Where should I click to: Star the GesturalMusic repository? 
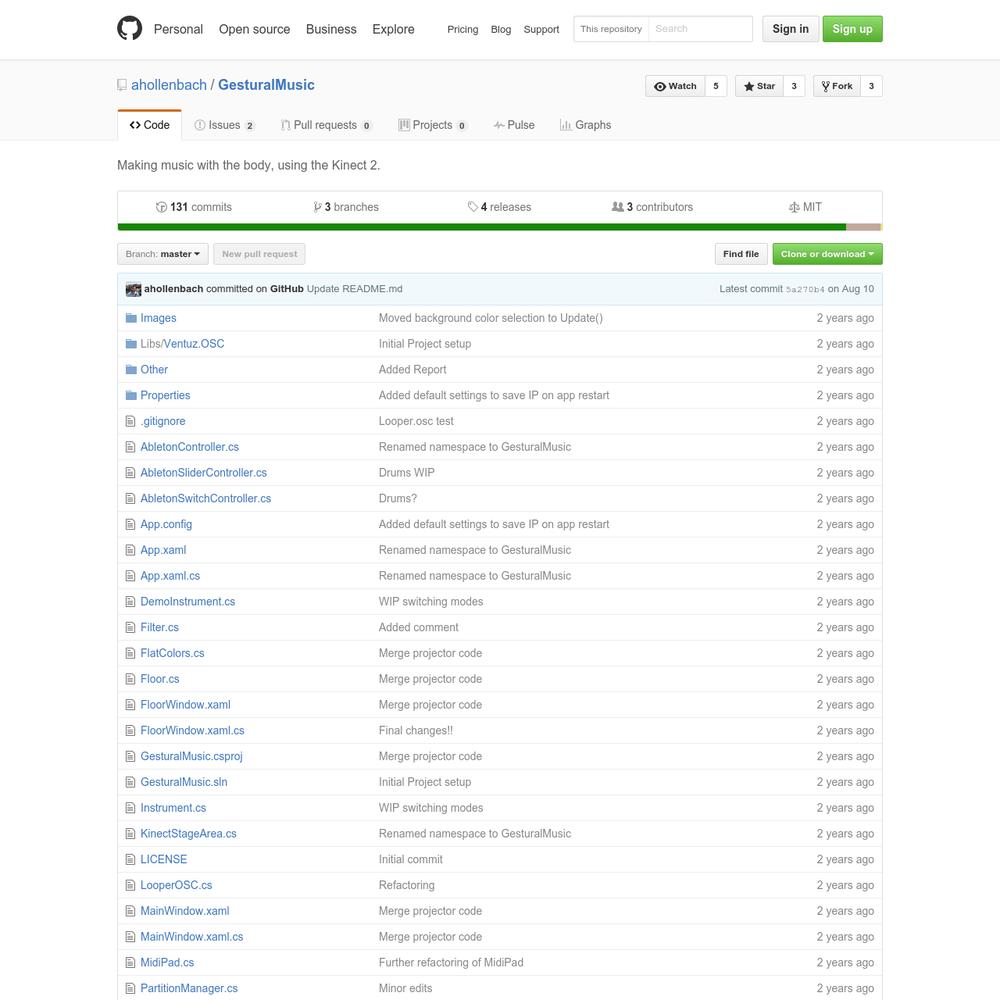click(x=760, y=86)
